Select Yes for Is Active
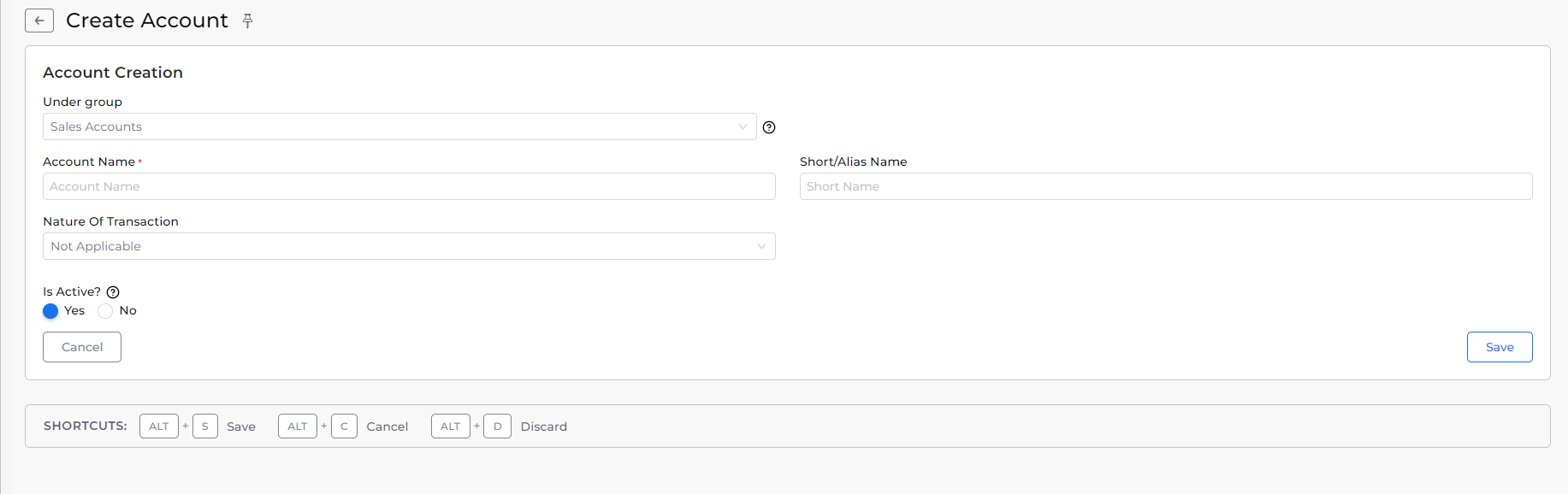Image resolution: width=1568 pixels, height=494 pixels. pos(50,311)
